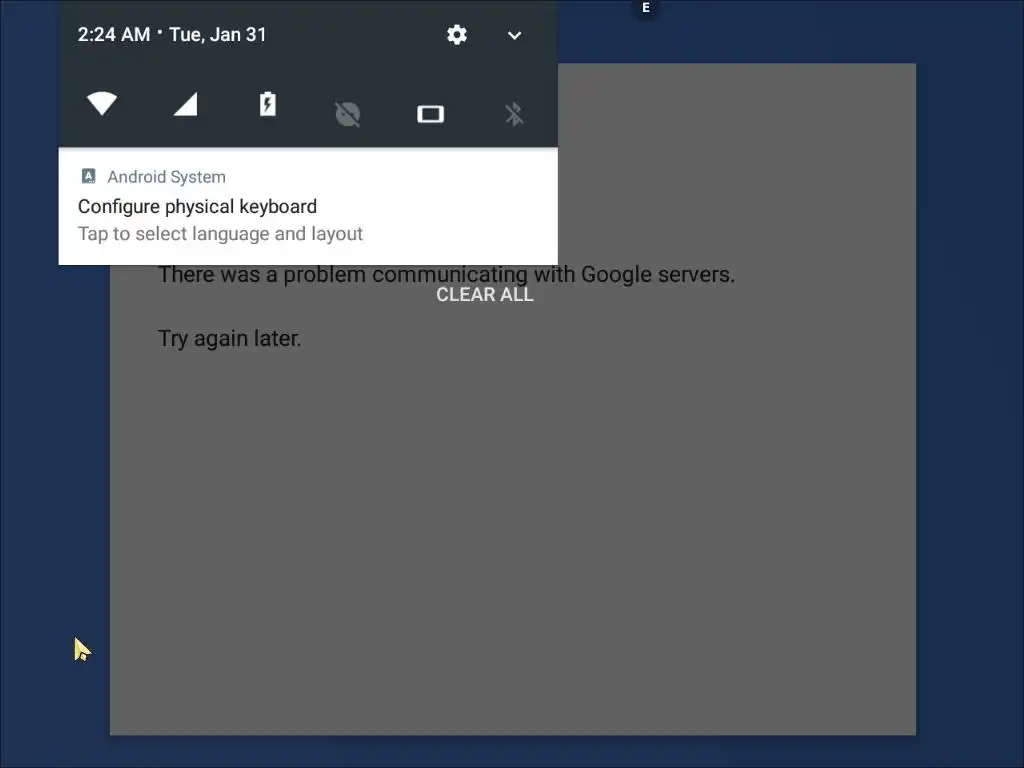Tap the Android System notification app icon
Screen dimensions: 1024x768
coord(88,176)
